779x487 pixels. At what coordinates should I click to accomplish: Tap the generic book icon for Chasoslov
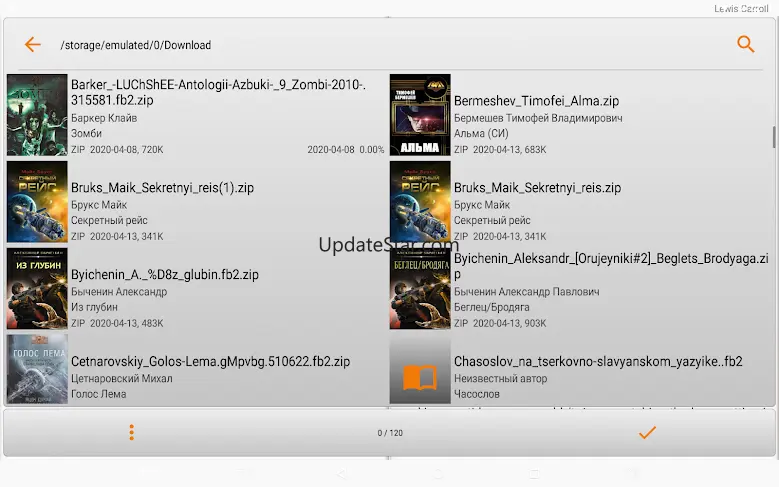[x=420, y=378]
